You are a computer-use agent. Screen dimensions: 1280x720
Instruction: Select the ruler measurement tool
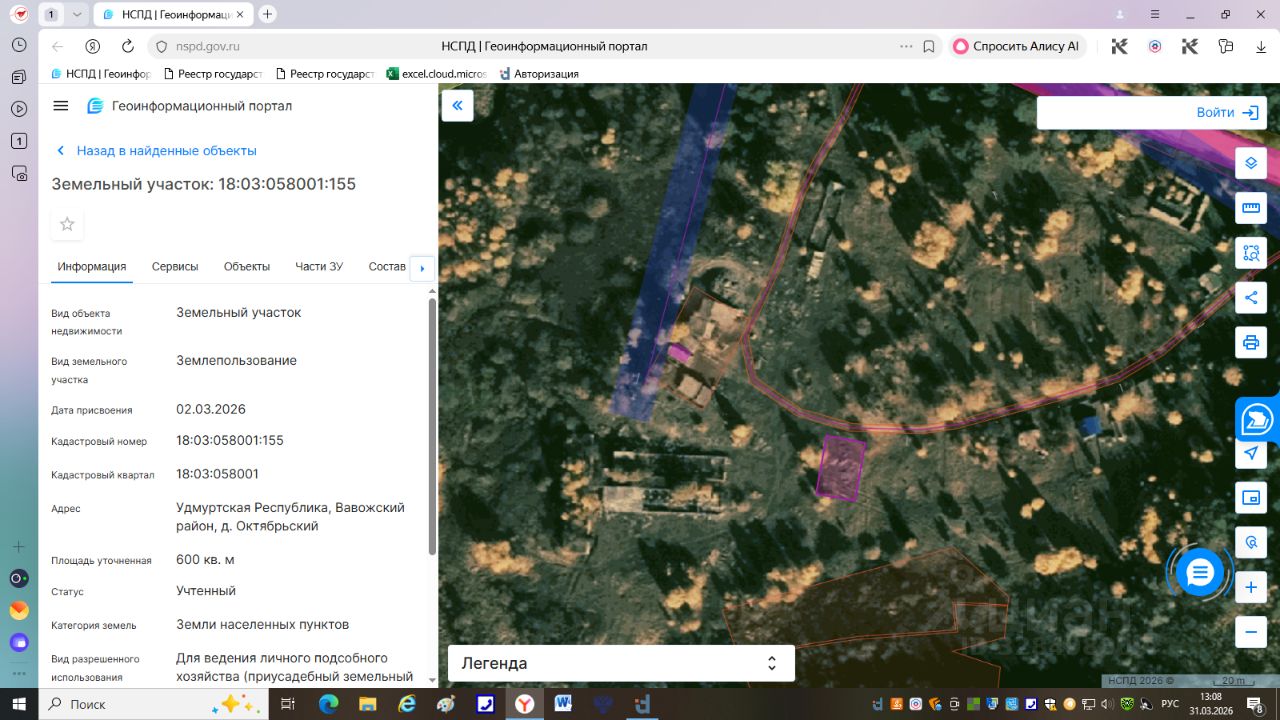coord(1251,208)
